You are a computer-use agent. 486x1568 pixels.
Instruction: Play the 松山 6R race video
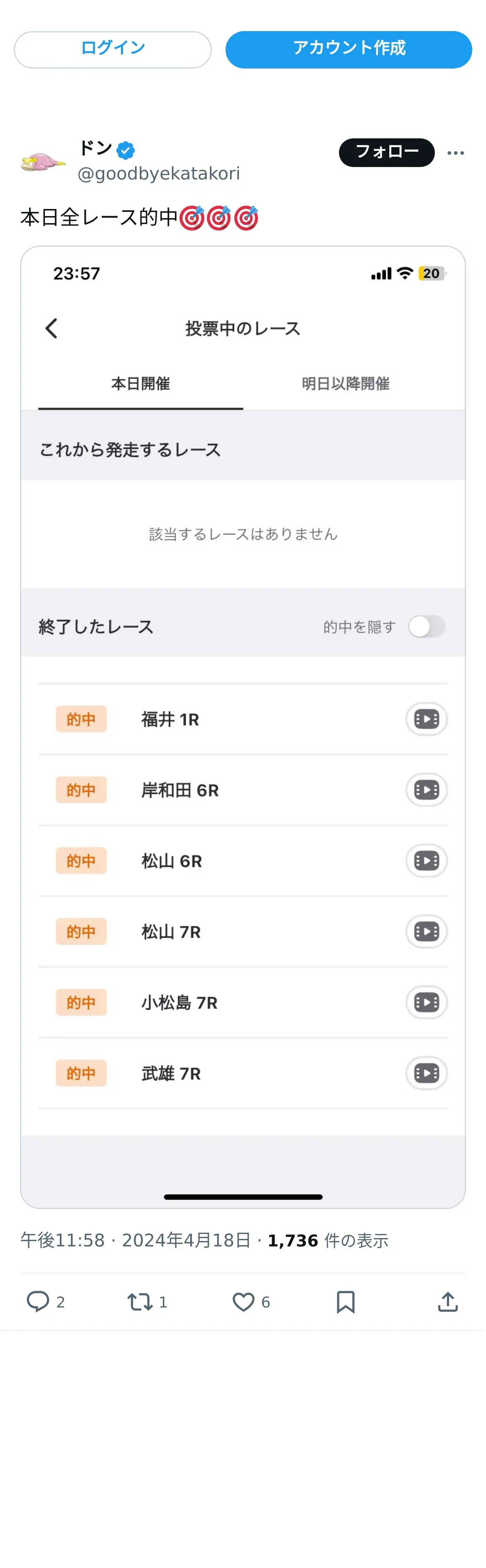click(x=426, y=860)
